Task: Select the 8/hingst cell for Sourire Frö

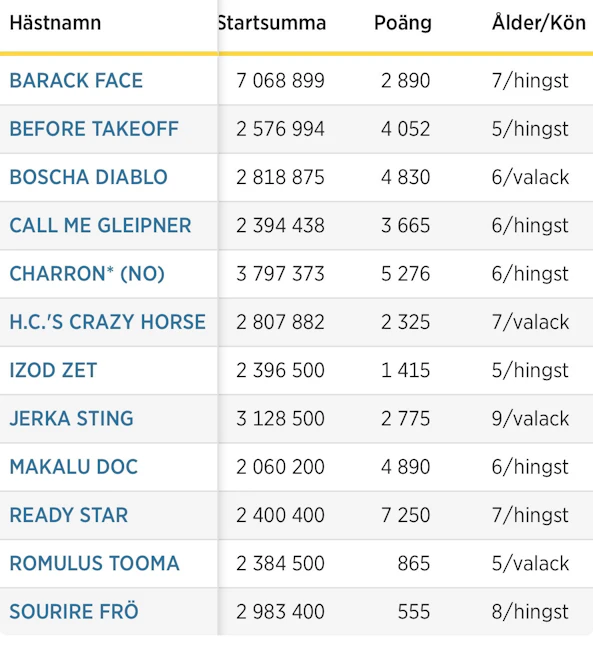Action: coord(530,612)
